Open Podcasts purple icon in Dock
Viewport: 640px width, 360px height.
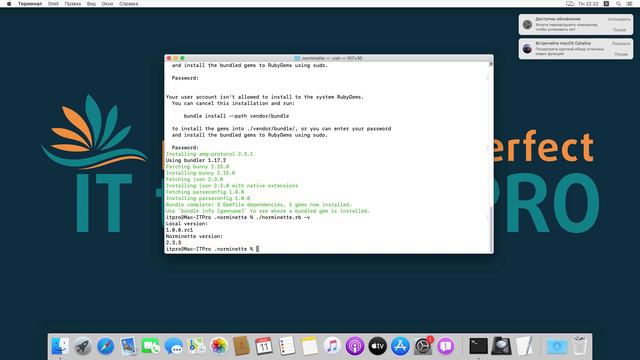tap(355, 346)
